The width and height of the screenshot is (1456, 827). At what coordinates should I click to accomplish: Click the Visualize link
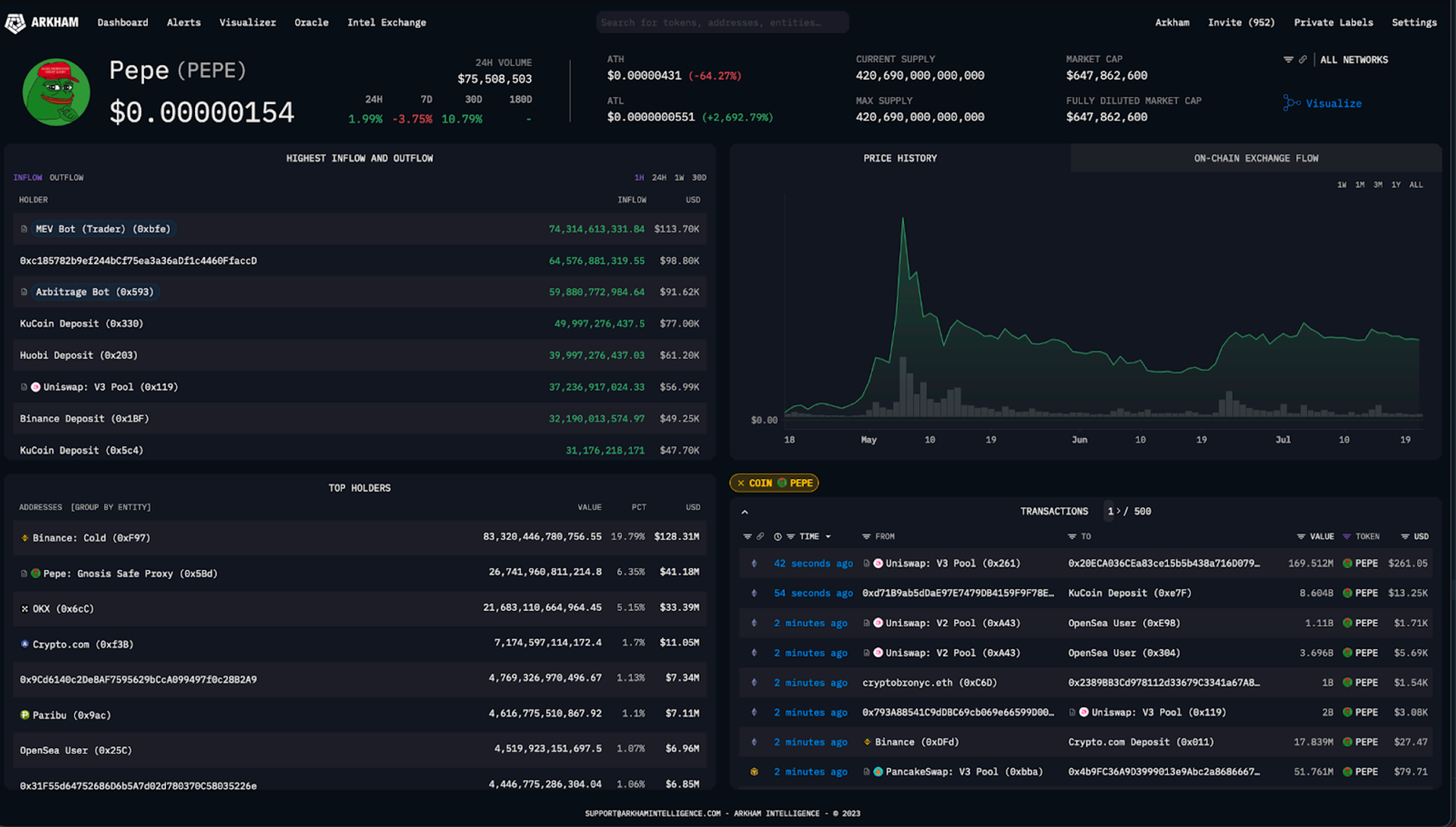[x=1334, y=104]
